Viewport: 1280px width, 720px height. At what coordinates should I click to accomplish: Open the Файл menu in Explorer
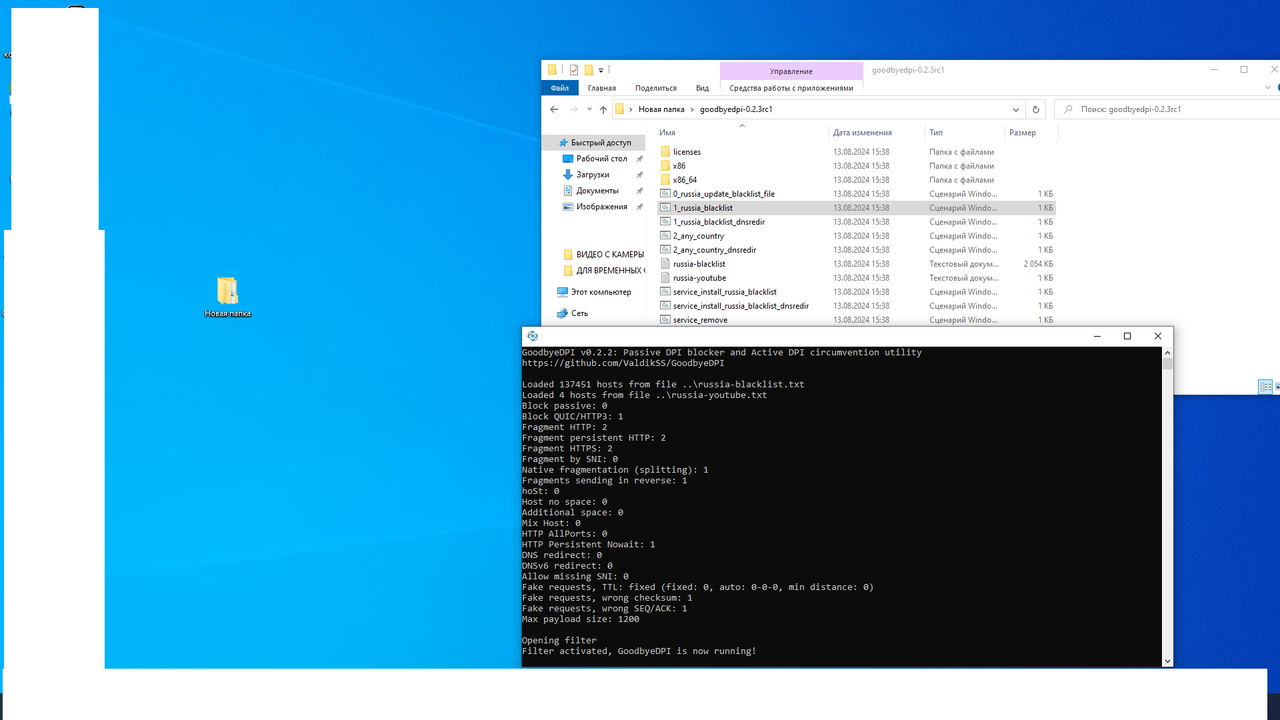559,88
